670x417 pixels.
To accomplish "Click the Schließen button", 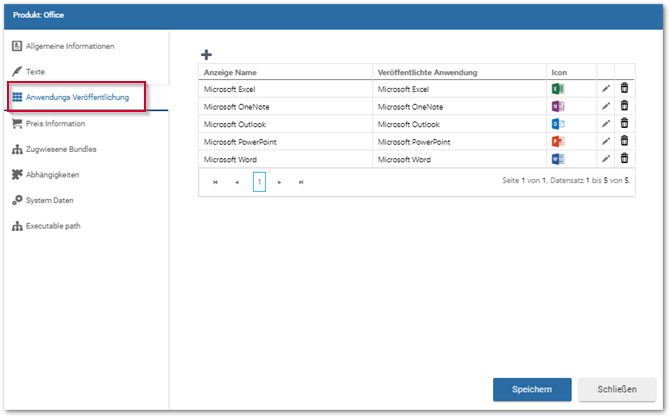I will coord(617,389).
